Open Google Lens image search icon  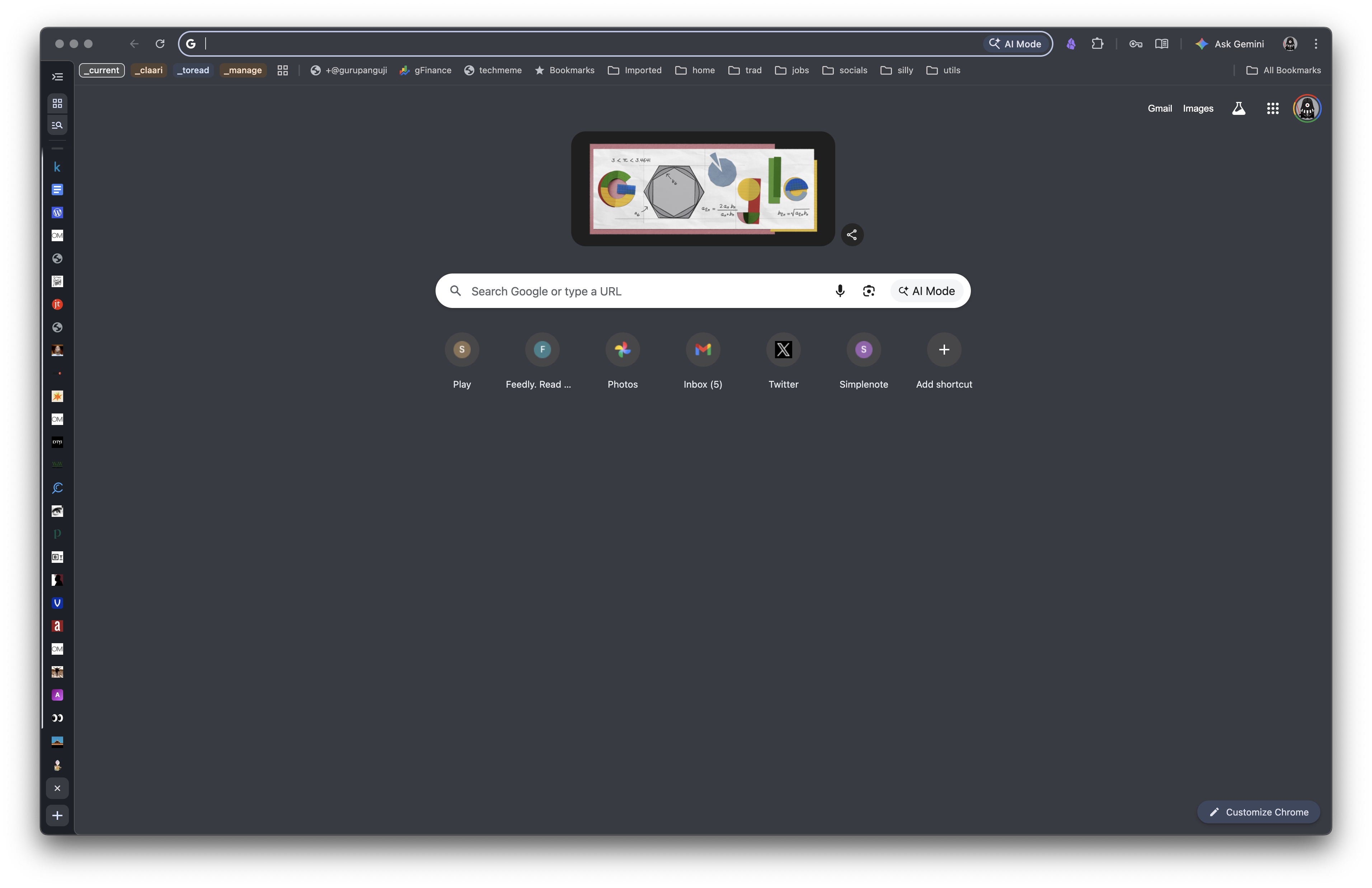tap(868, 291)
